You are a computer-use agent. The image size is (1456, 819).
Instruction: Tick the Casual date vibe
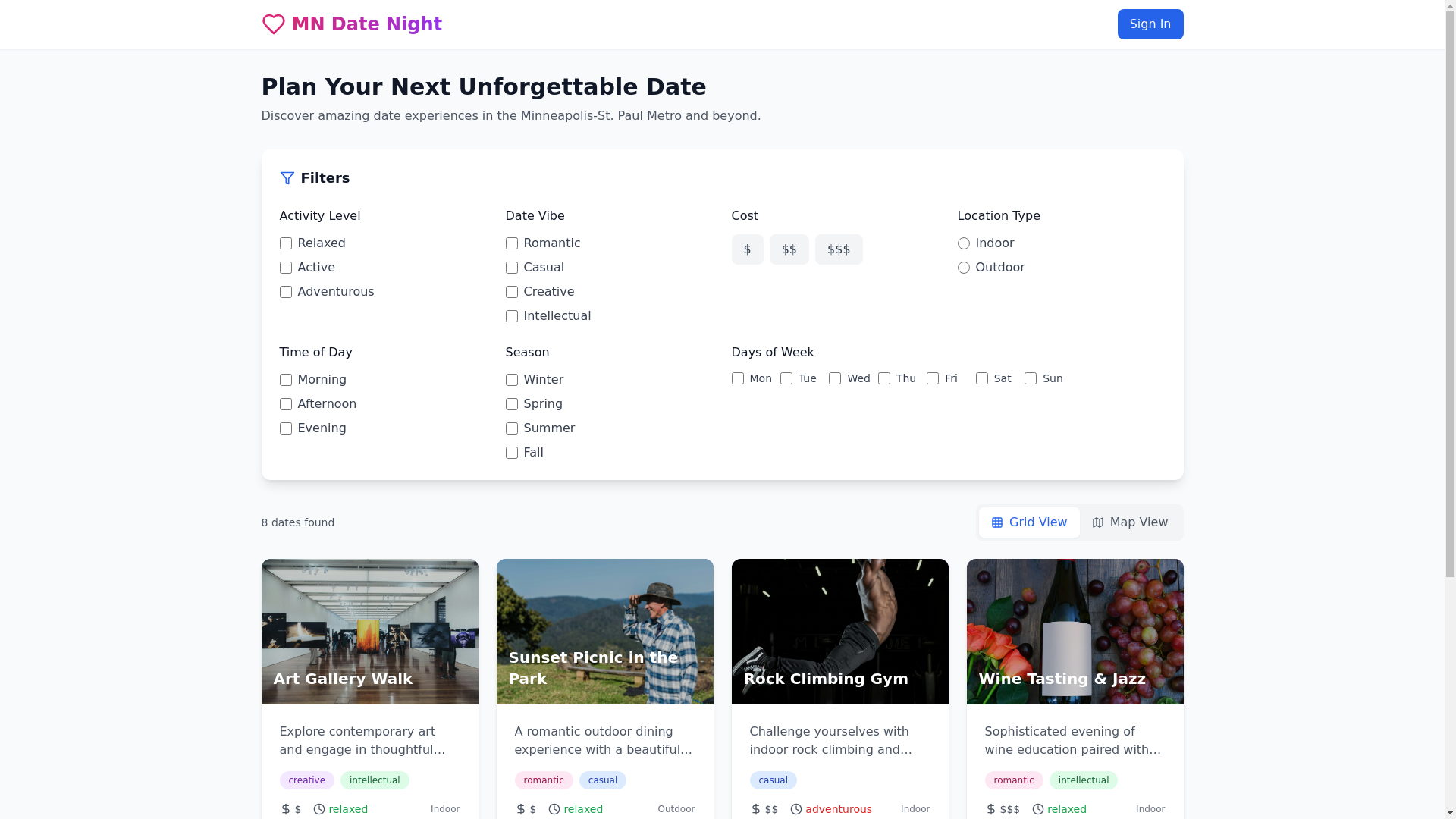coord(512,268)
